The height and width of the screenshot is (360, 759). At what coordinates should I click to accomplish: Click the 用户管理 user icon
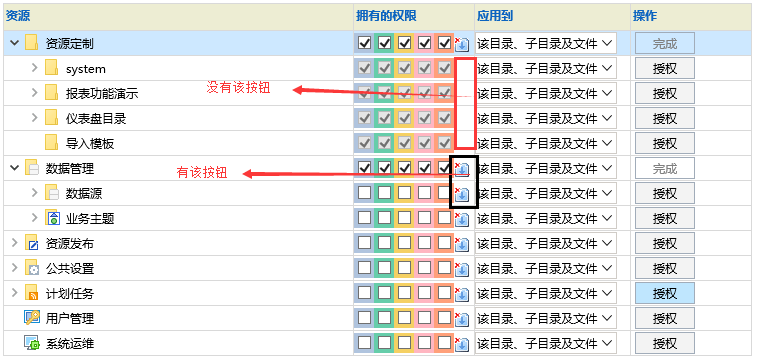32,318
